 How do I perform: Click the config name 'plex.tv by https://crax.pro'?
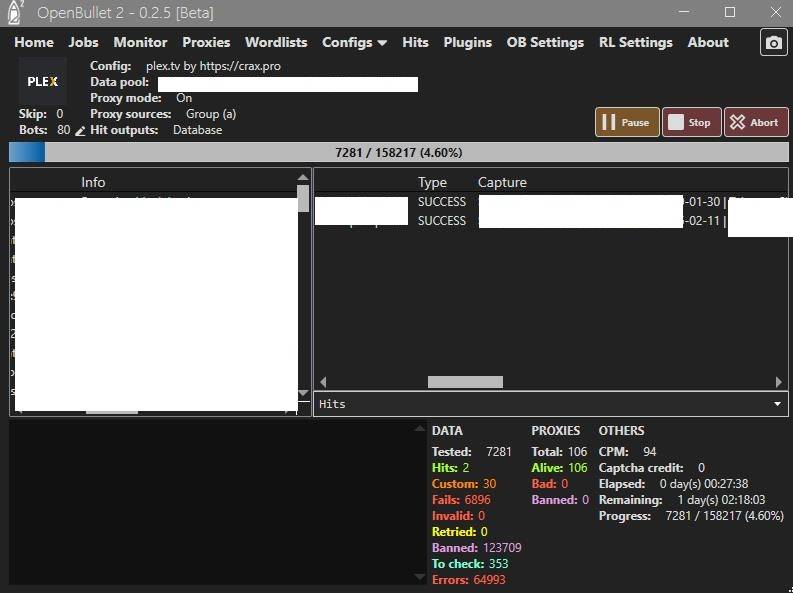click(213, 66)
